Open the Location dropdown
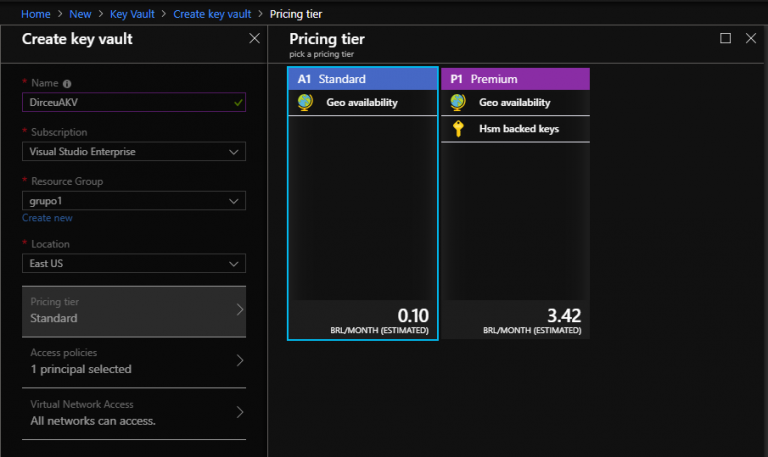The width and height of the screenshot is (768, 457). tap(133, 264)
